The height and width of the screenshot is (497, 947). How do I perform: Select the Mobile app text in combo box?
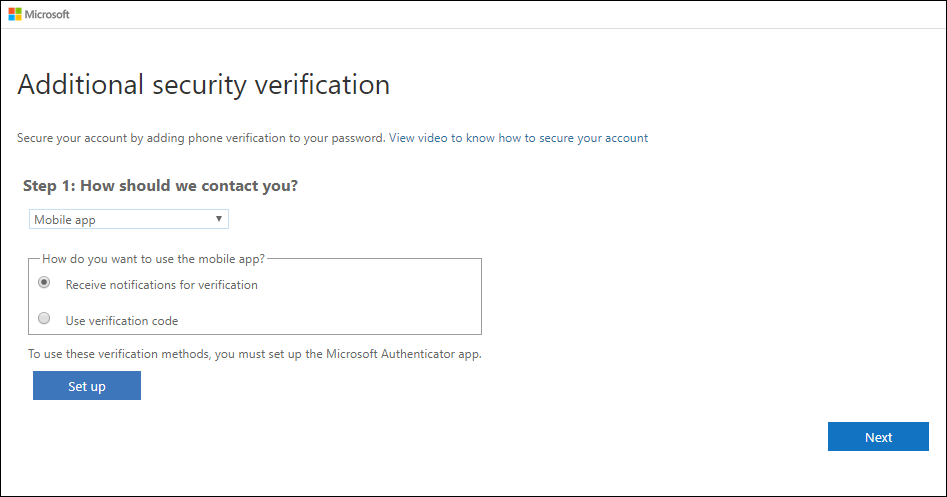coord(65,220)
